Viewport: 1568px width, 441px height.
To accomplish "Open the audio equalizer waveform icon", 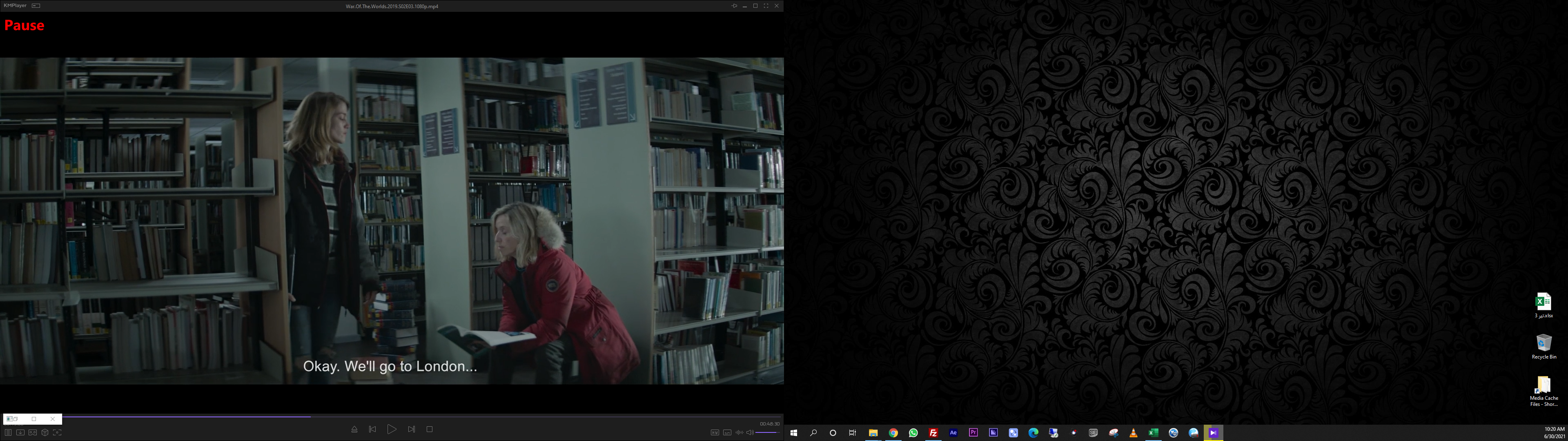I will (x=739, y=432).
